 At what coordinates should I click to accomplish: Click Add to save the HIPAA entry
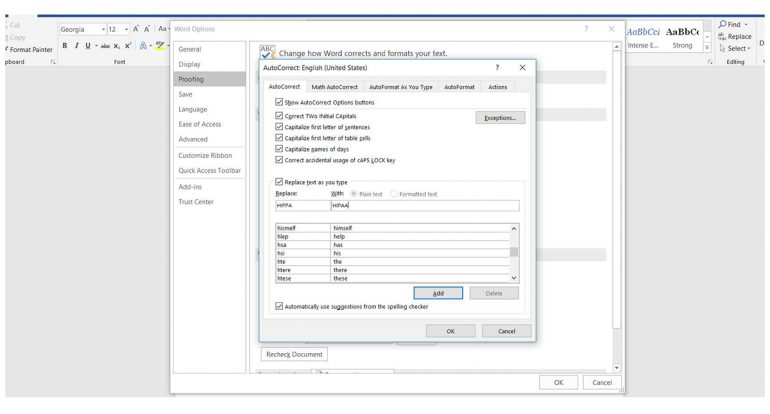[438, 293]
